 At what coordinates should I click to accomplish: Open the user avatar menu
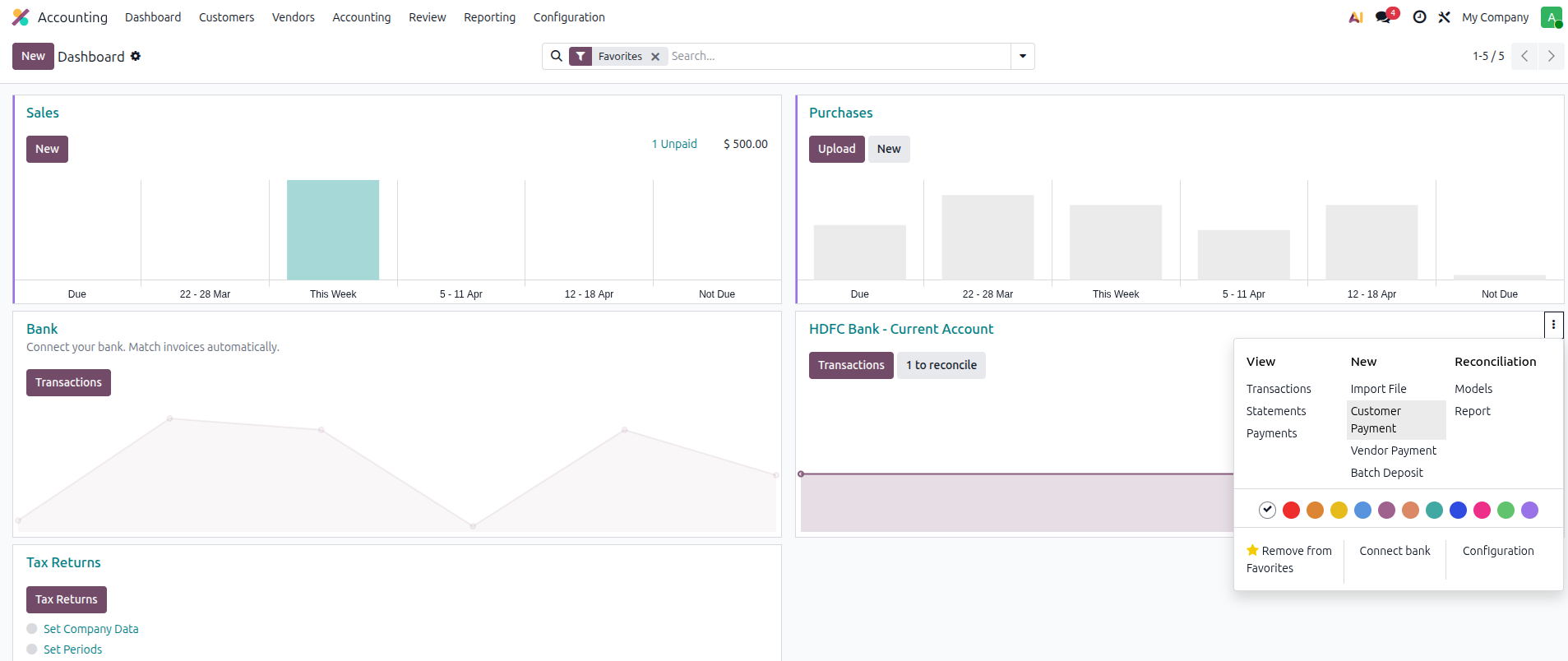[1552, 17]
